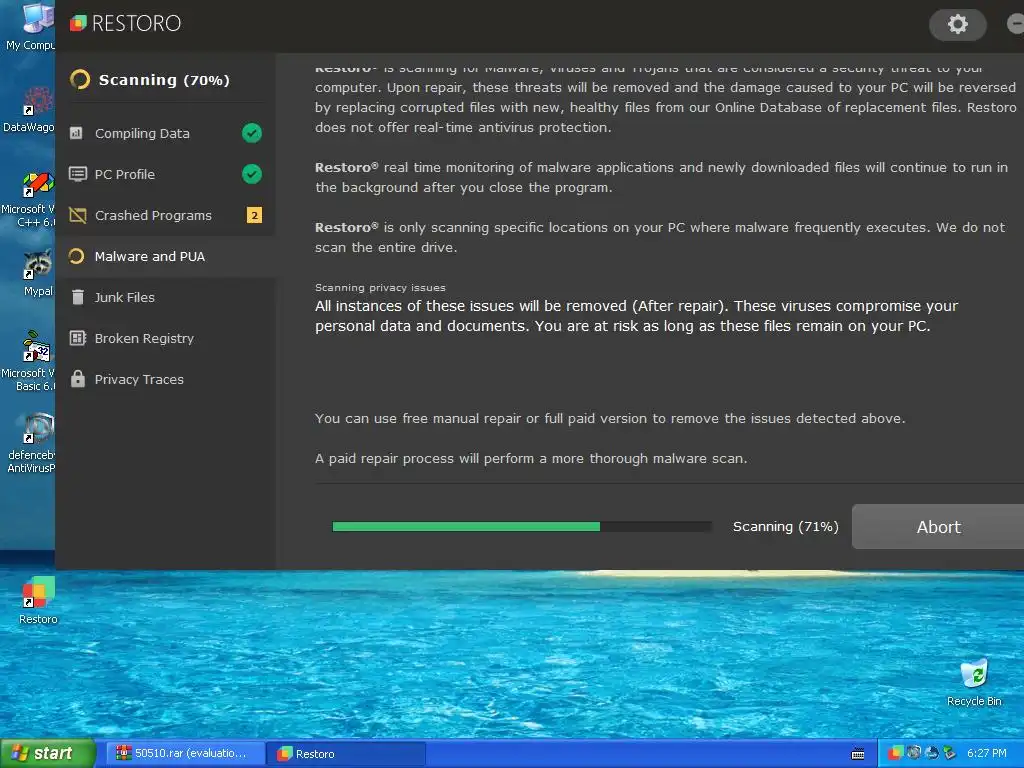
Task: Select the Restoro desktop shortcut icon
Action: click(x=38, y=600)
